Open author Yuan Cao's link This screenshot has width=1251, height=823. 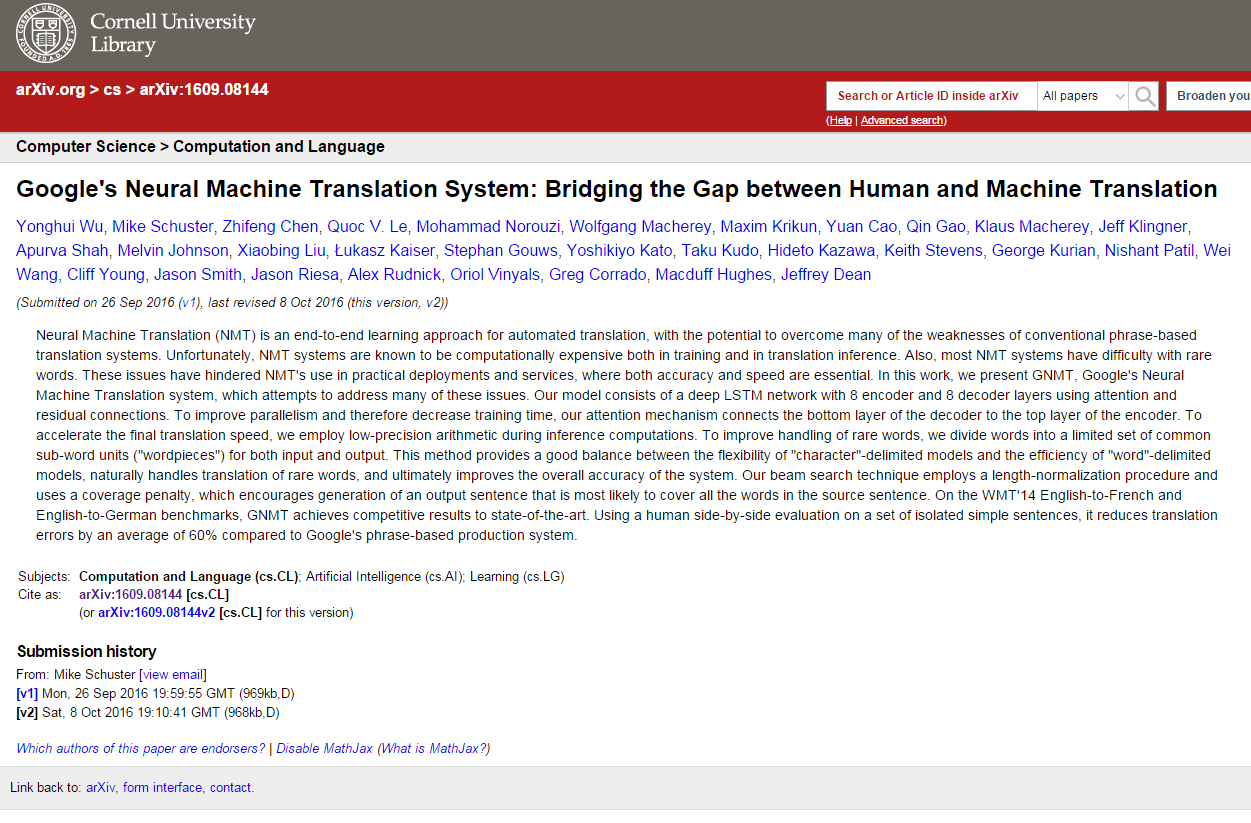pos(861,226)
